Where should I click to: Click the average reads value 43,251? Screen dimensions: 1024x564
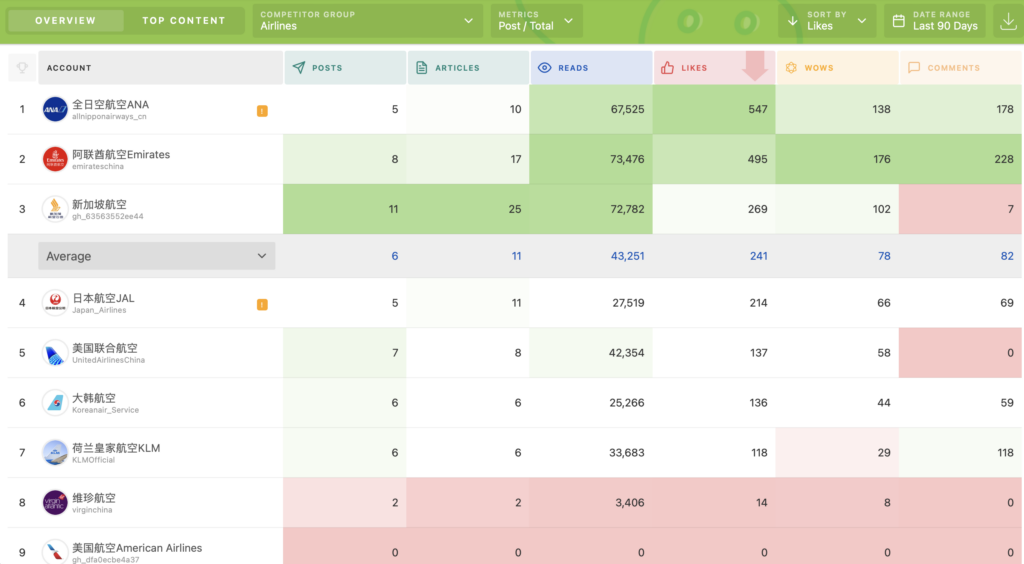tap(627, 257)
